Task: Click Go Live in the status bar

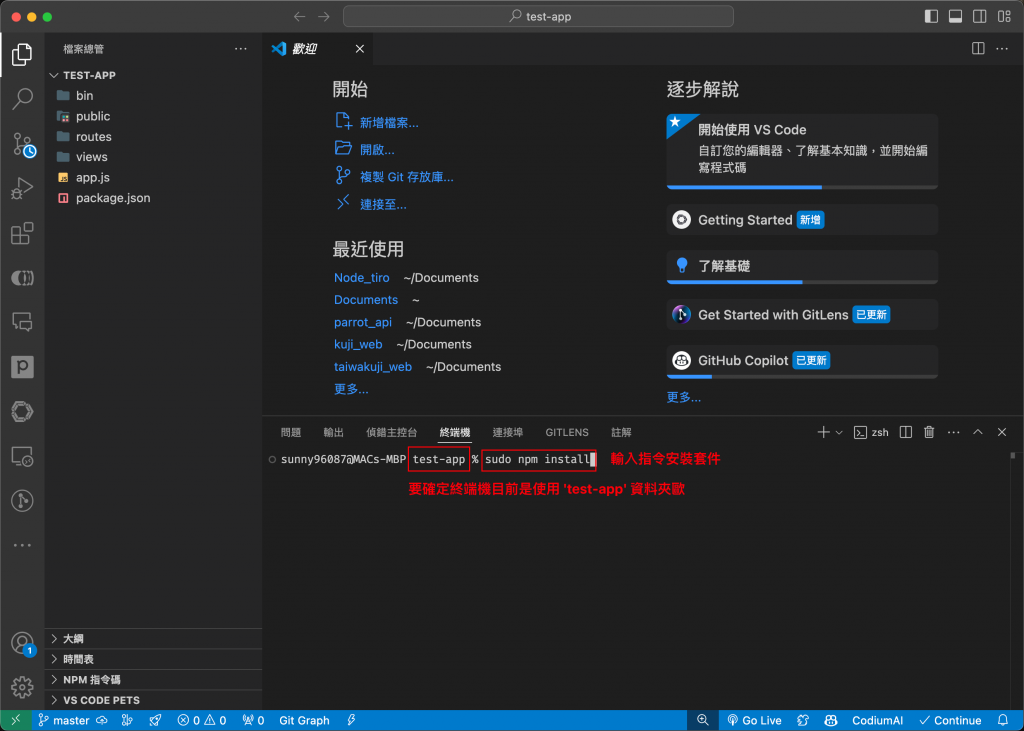Action: click(x=754, y=720)
